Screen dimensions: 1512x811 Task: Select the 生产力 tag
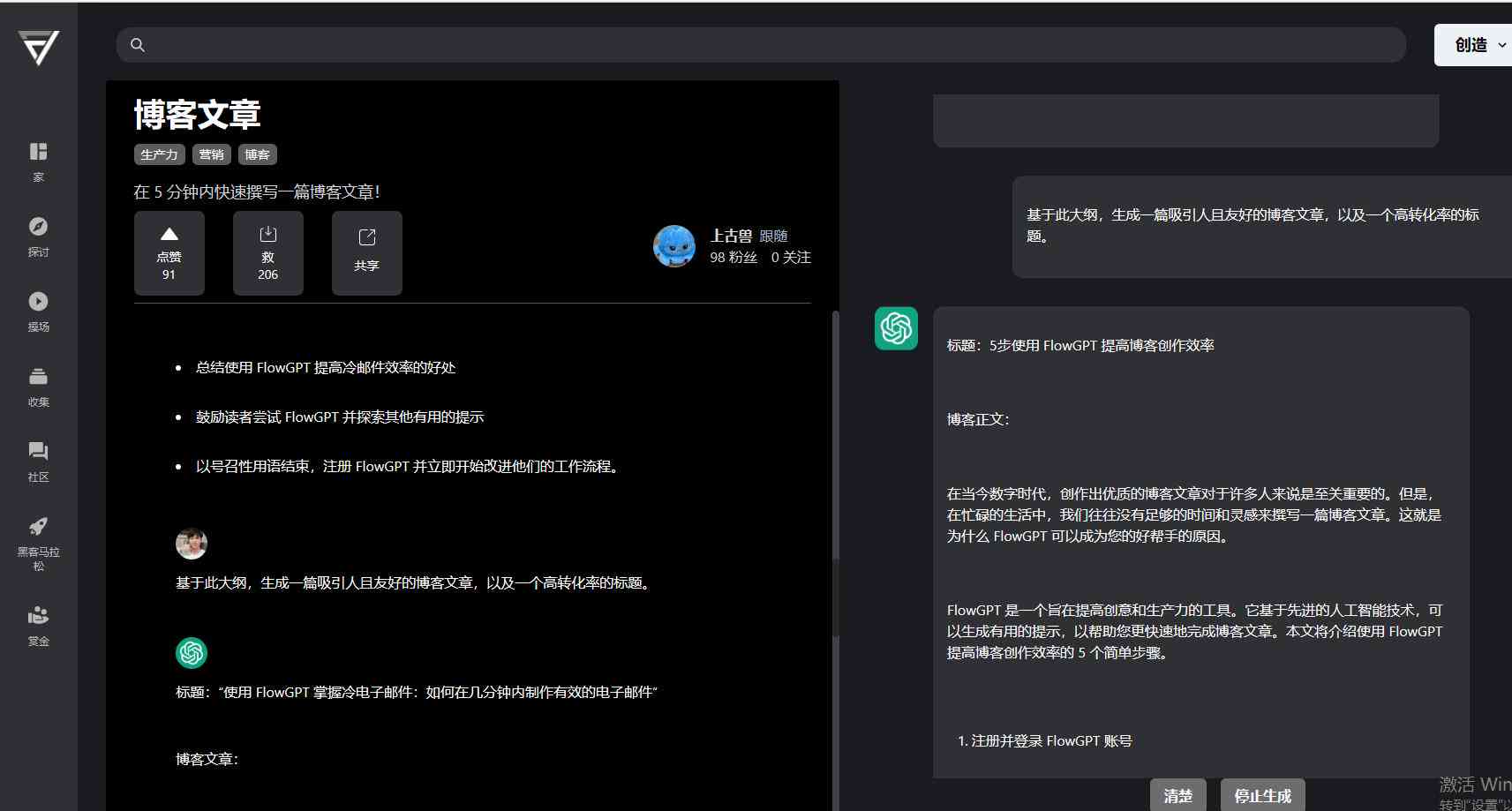click(160, 154)
